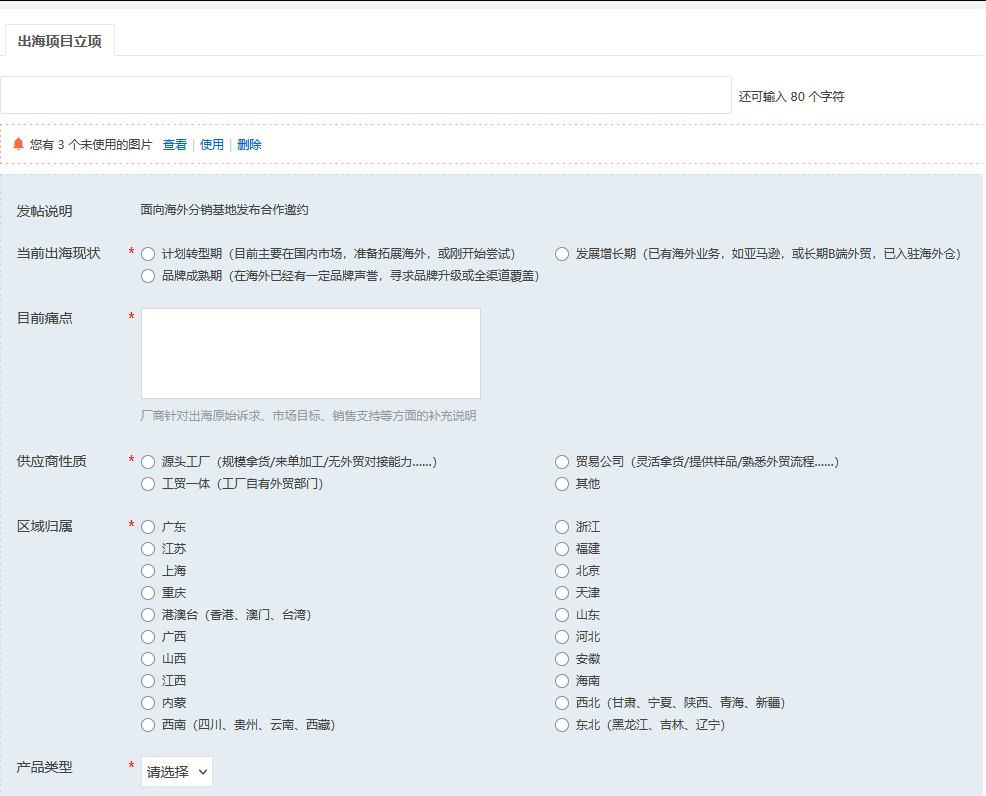Open the 请选择 product type dropdown

(x=176, y=771)
